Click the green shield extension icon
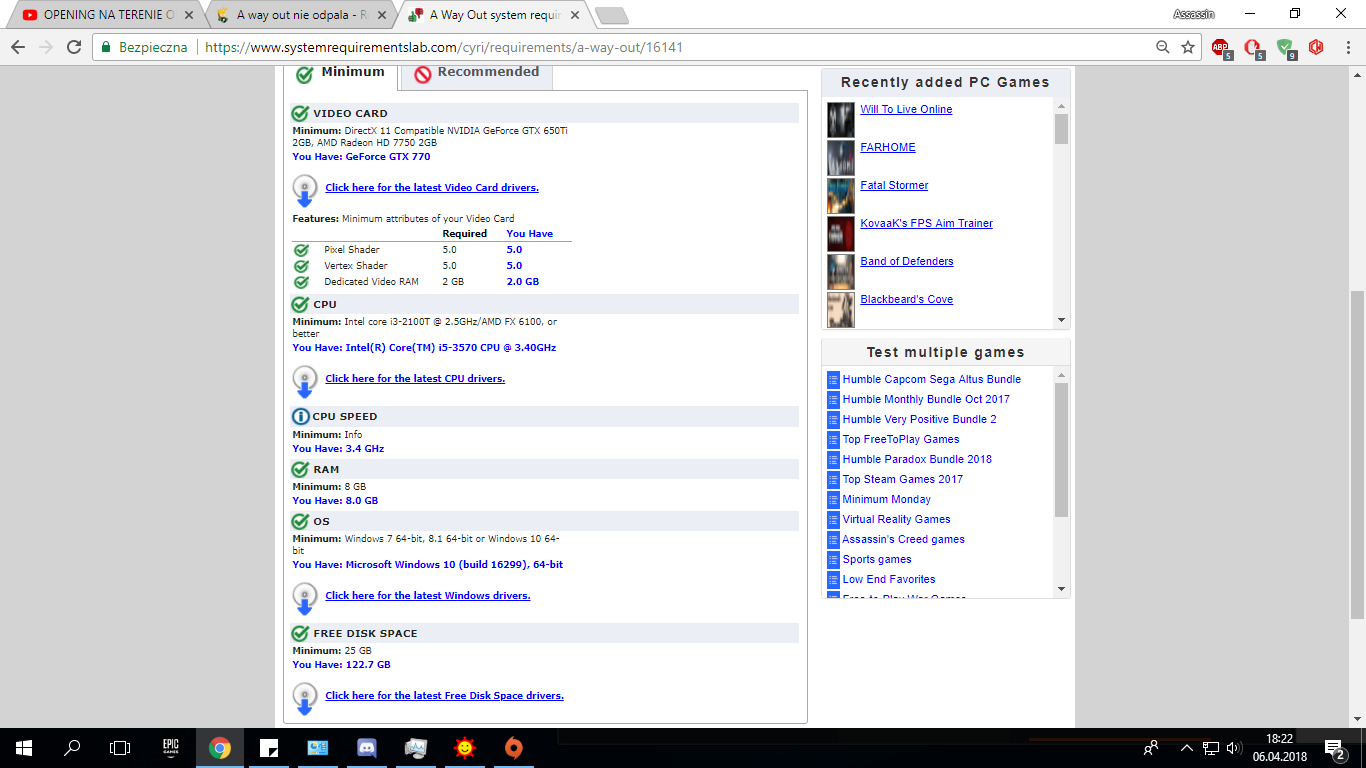This screenshot has width=1366, height=768. click(x=1285, y=47)
